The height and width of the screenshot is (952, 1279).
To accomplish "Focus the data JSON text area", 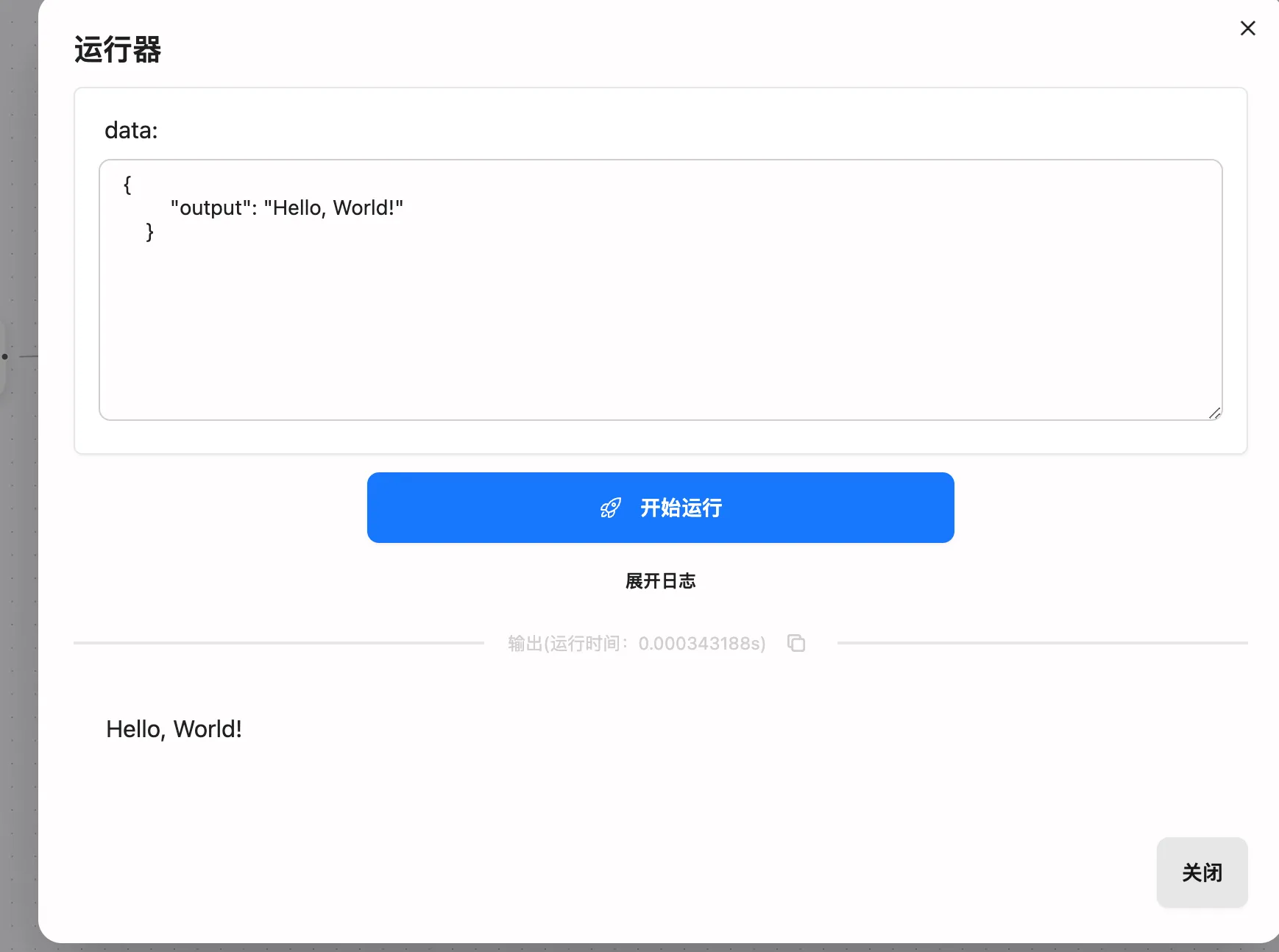I will pos(660,290).
